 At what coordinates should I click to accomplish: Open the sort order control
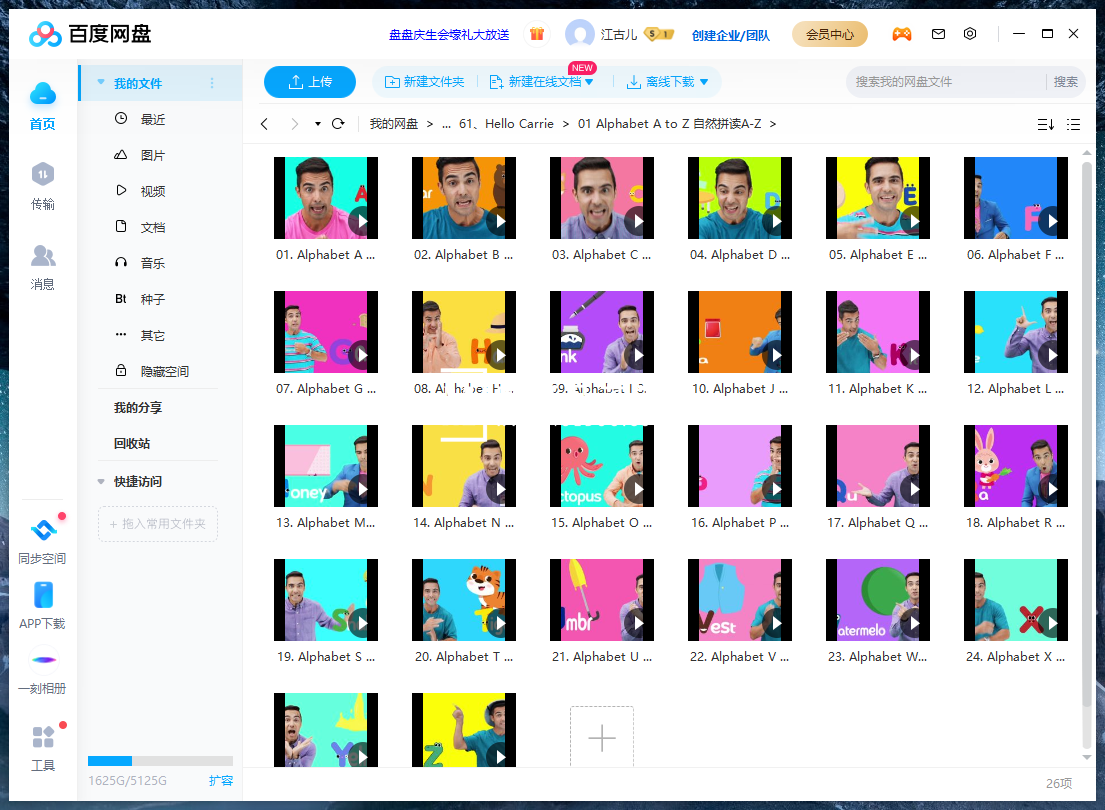pos(1044,124)
